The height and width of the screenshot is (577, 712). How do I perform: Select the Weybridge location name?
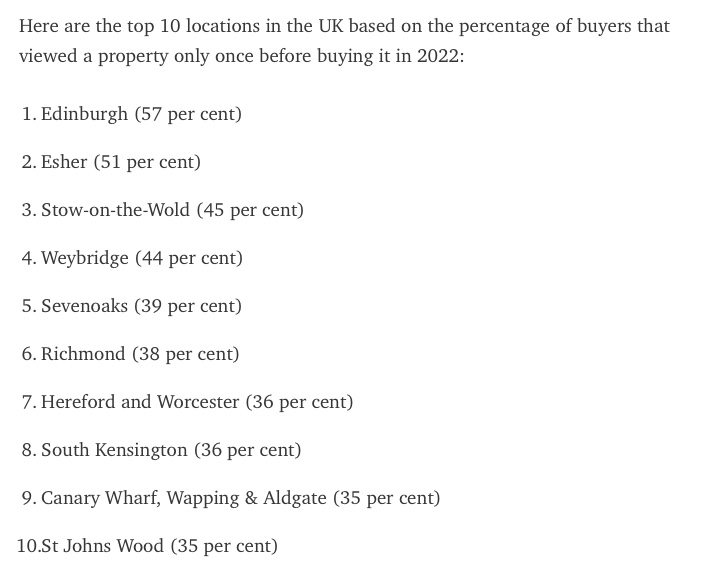(85, 258)
